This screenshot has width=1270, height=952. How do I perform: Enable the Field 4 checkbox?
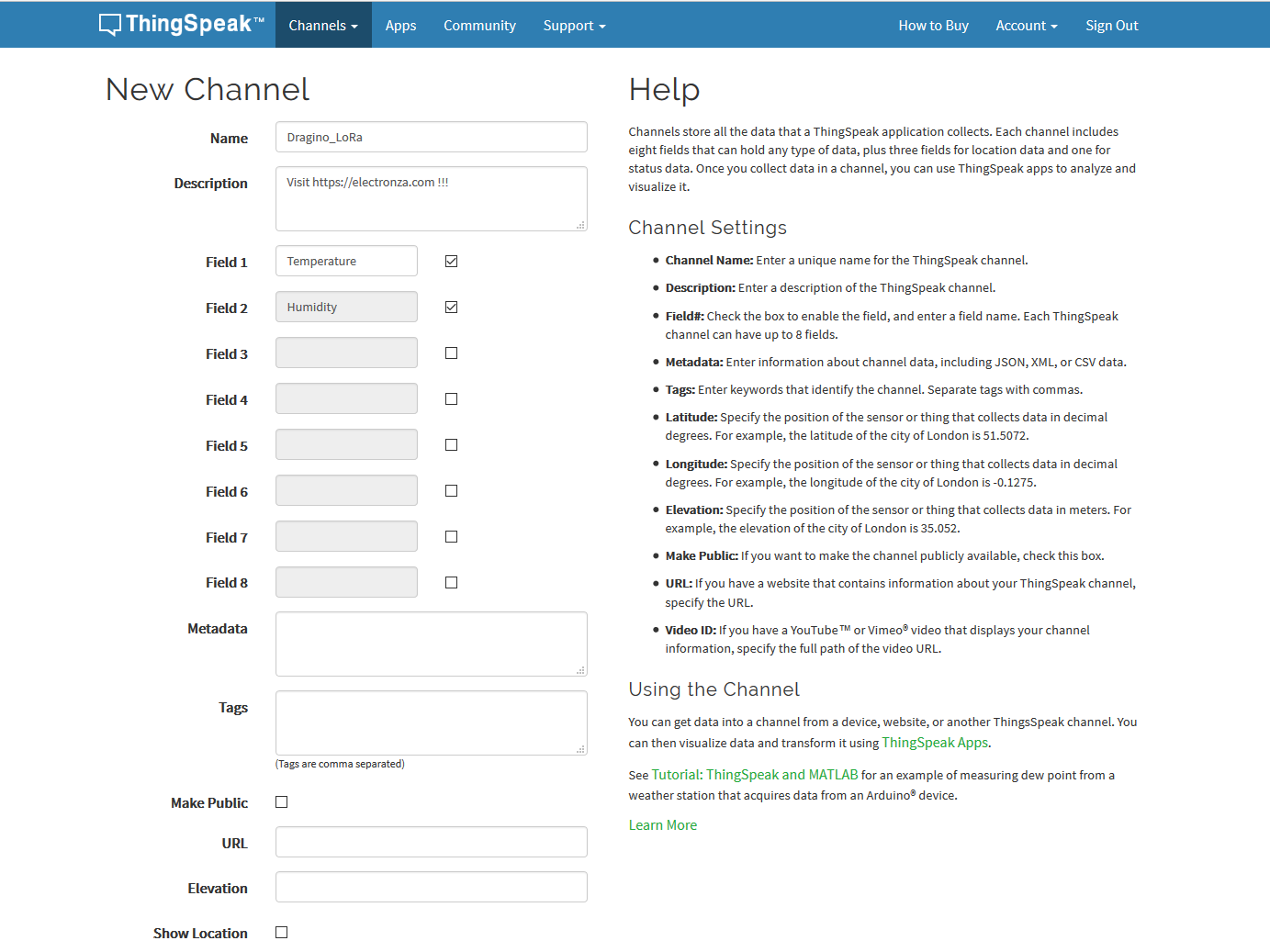tap(451, 398)
